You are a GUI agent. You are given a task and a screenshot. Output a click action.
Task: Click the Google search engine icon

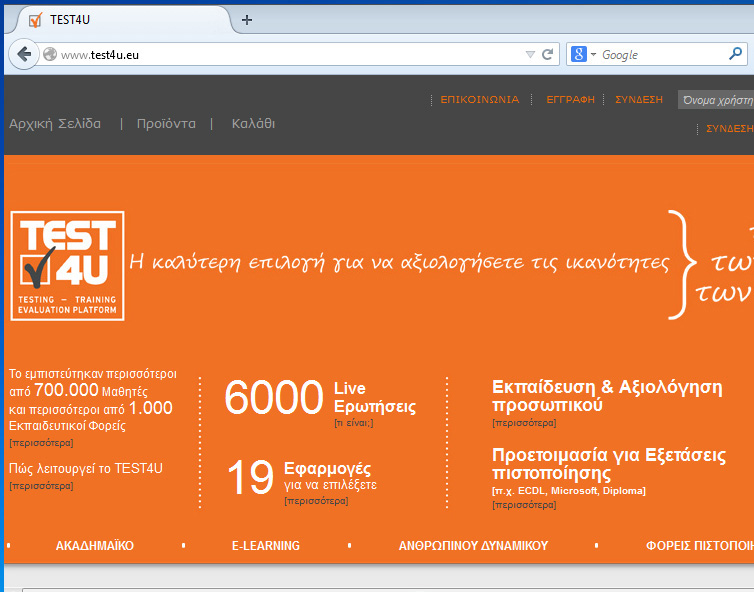tap(578, 54)
